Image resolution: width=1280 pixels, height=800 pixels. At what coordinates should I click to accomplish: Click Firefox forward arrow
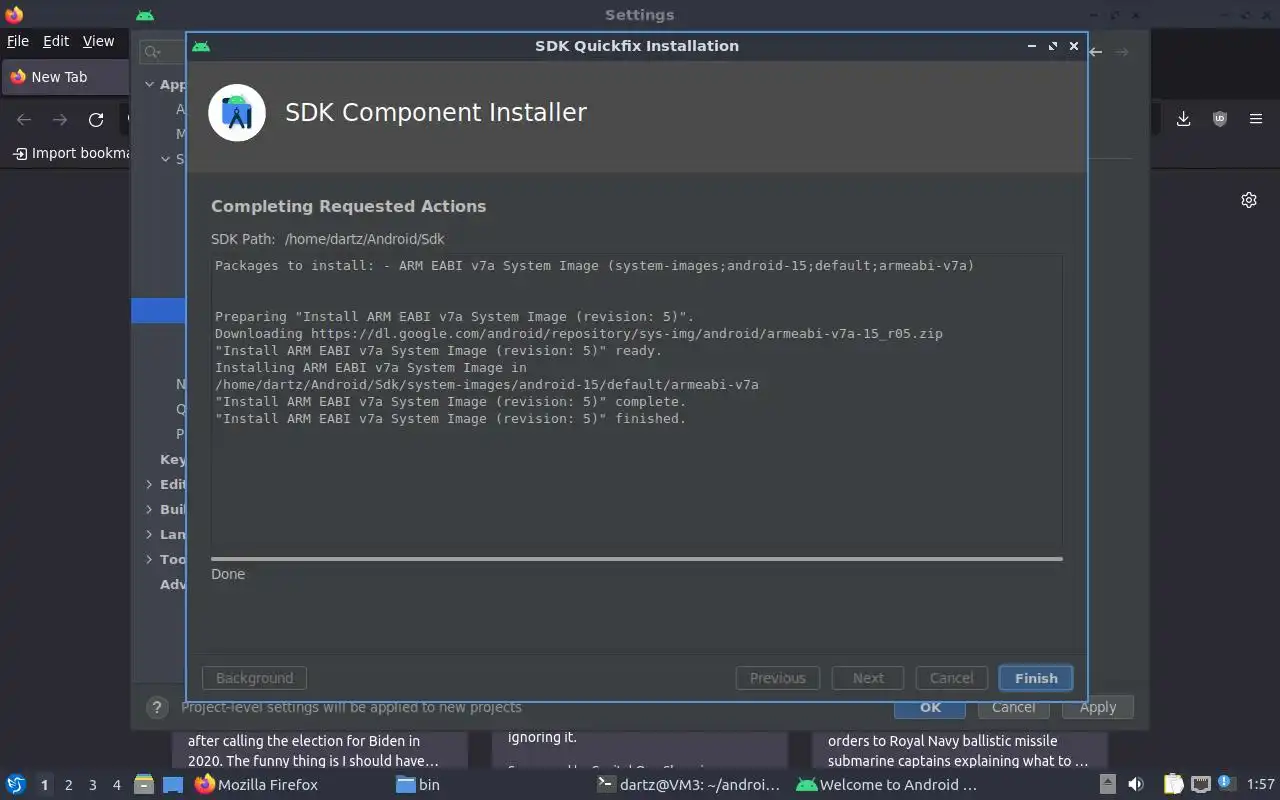[60, 120]
